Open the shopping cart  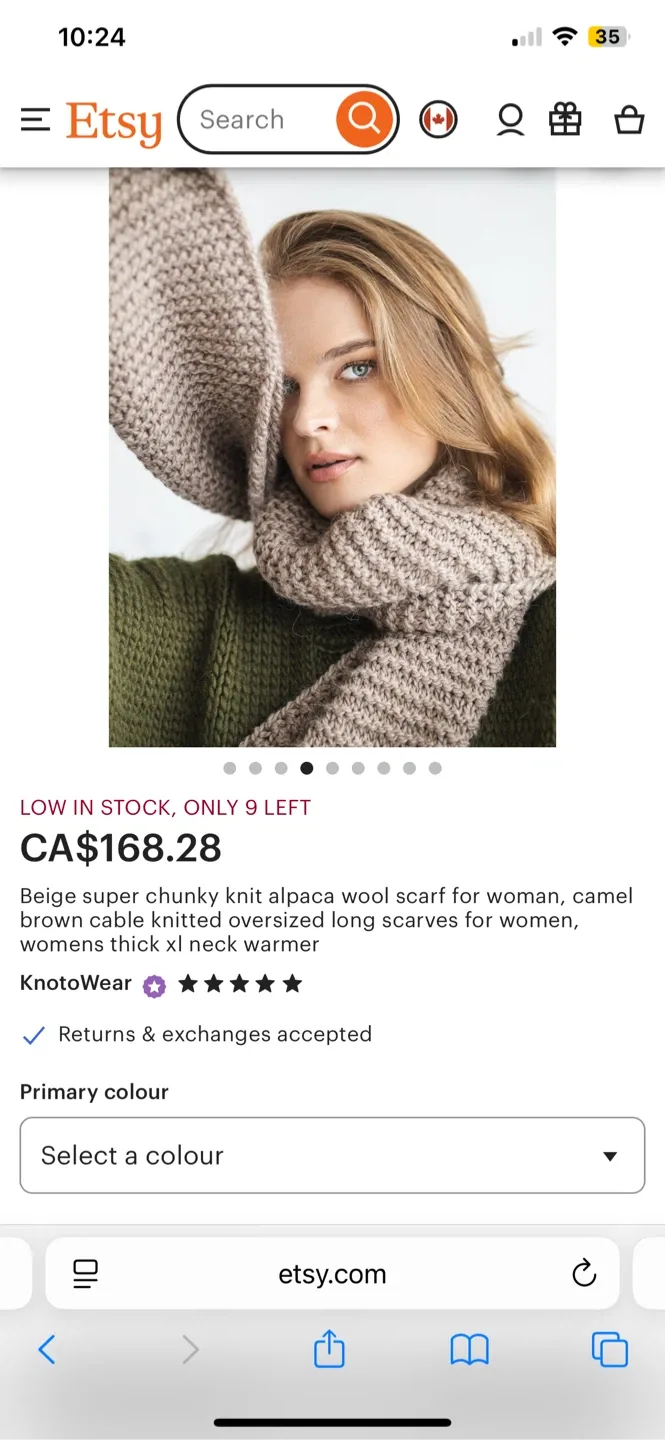coord(629,119)
